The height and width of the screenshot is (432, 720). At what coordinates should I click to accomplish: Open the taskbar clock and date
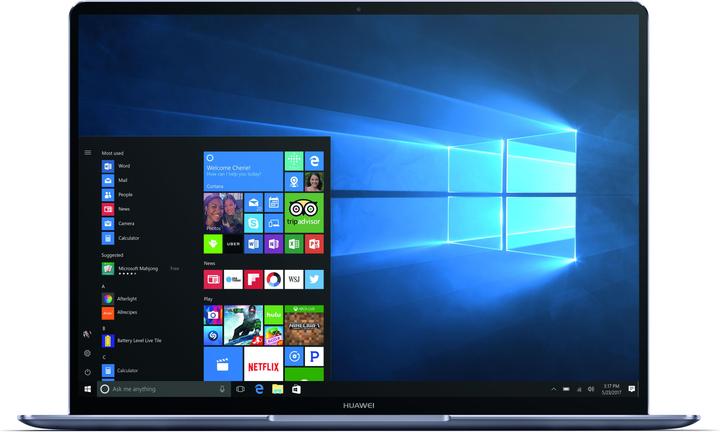click(611, 389)
